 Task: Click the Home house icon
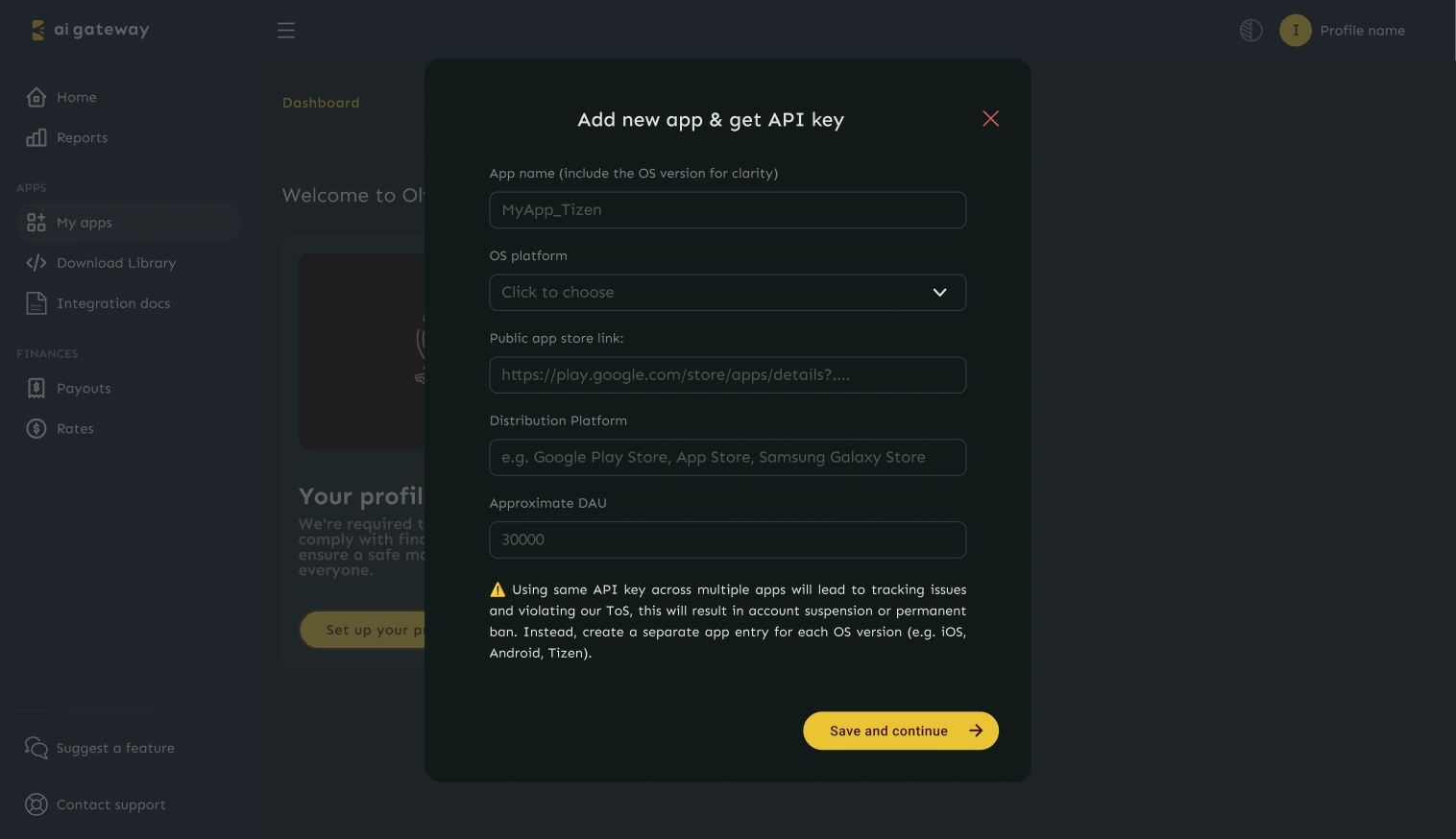[36, 97]
